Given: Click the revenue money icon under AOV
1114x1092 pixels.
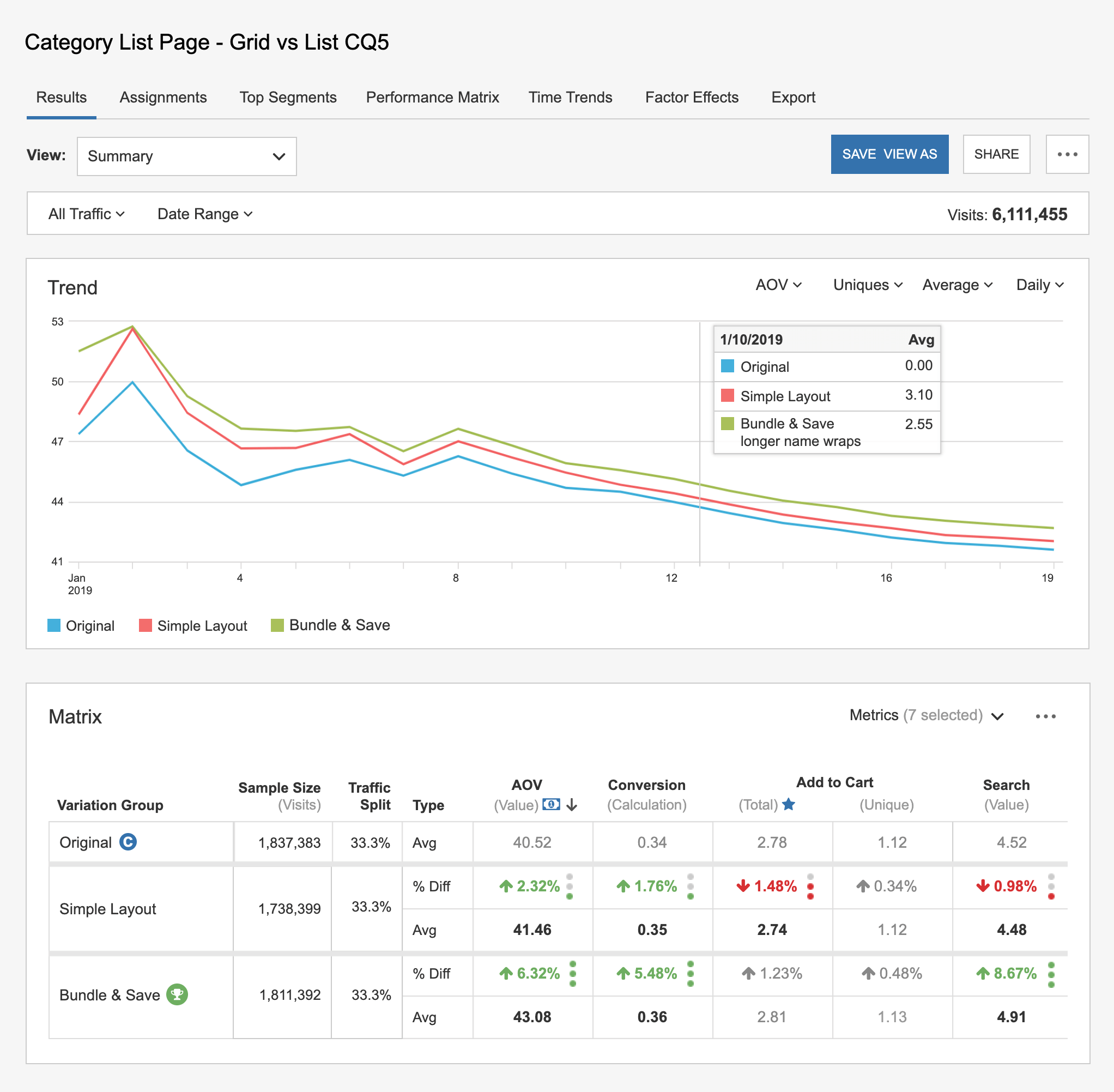Looking at the screenshot, I should (551, 804).
